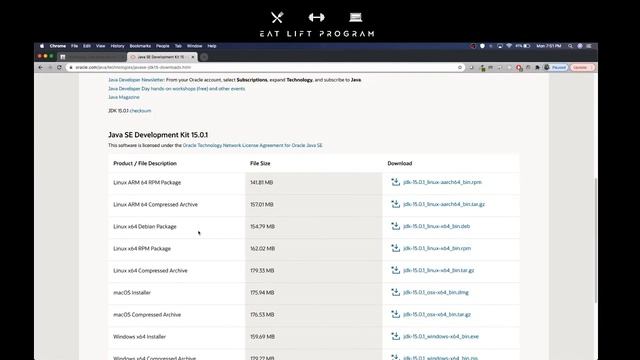The image size is (640, 360).
Task: Download jdk-15.0.1_linux-aarch64_bin.tar.gz link
Action: (x=444, y=204)
